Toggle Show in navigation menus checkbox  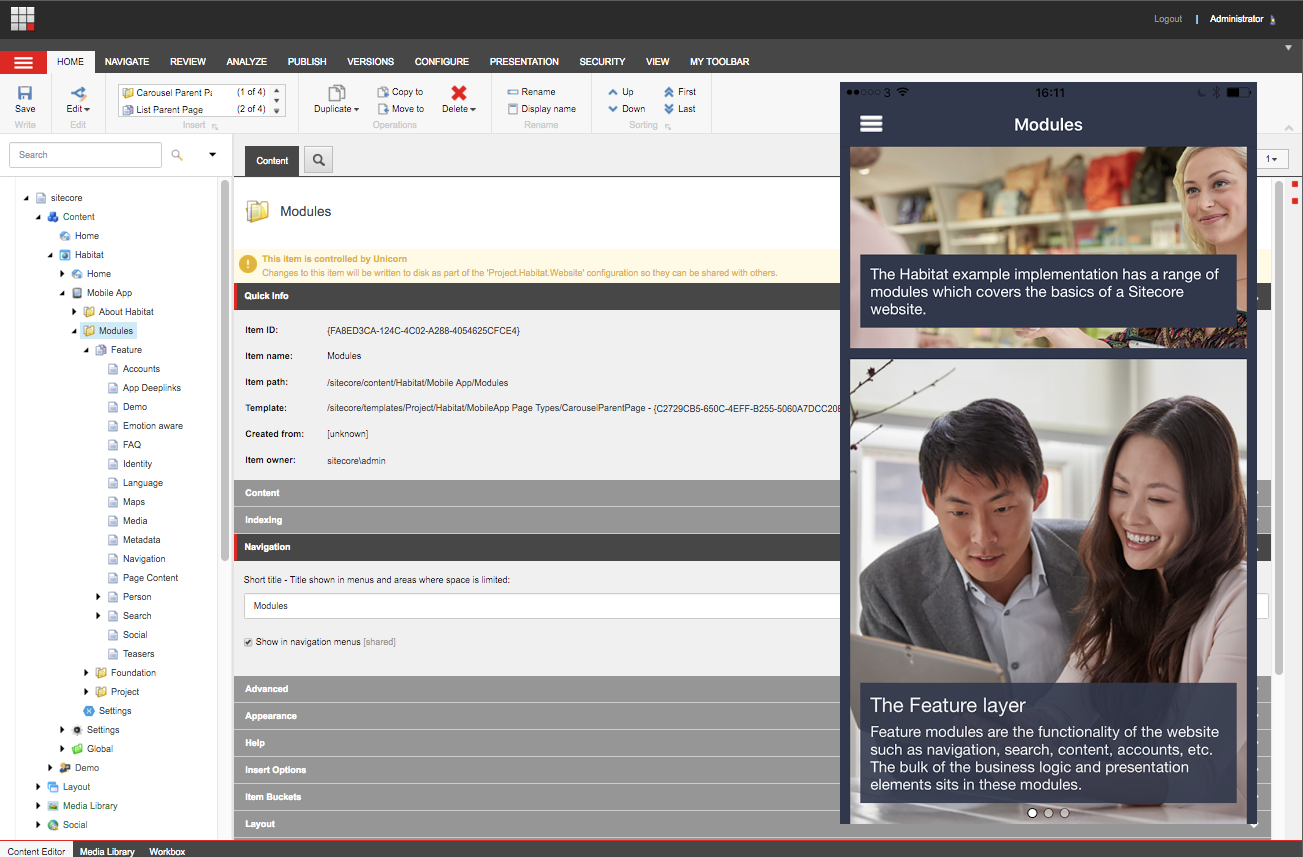[x=249, y=642]
